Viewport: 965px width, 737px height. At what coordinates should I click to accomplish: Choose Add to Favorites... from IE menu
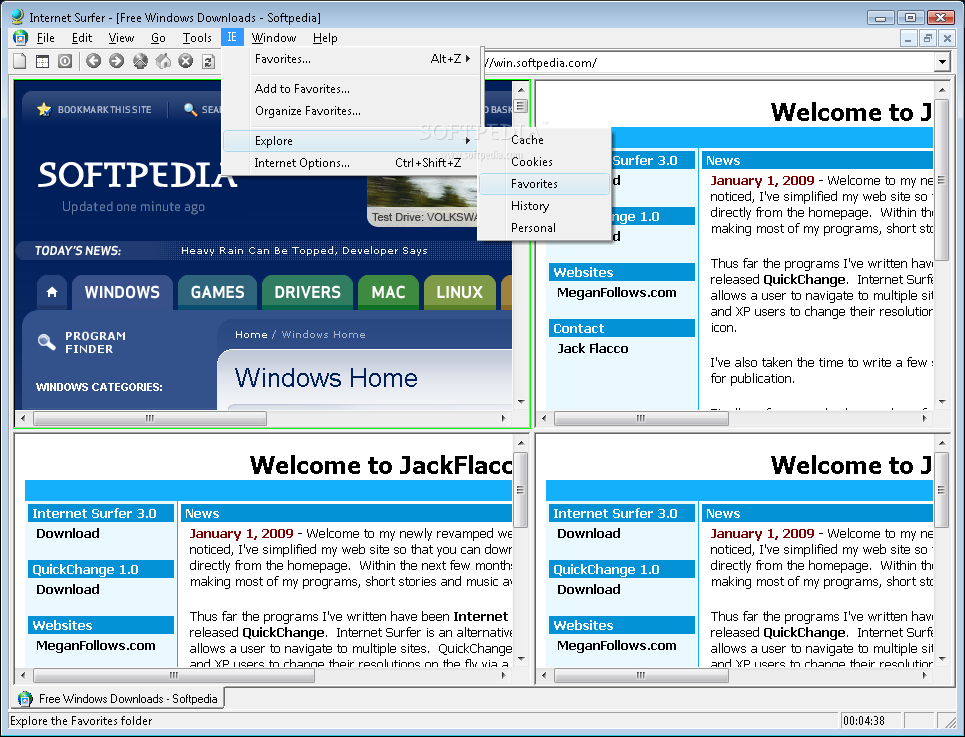(352, 89)
